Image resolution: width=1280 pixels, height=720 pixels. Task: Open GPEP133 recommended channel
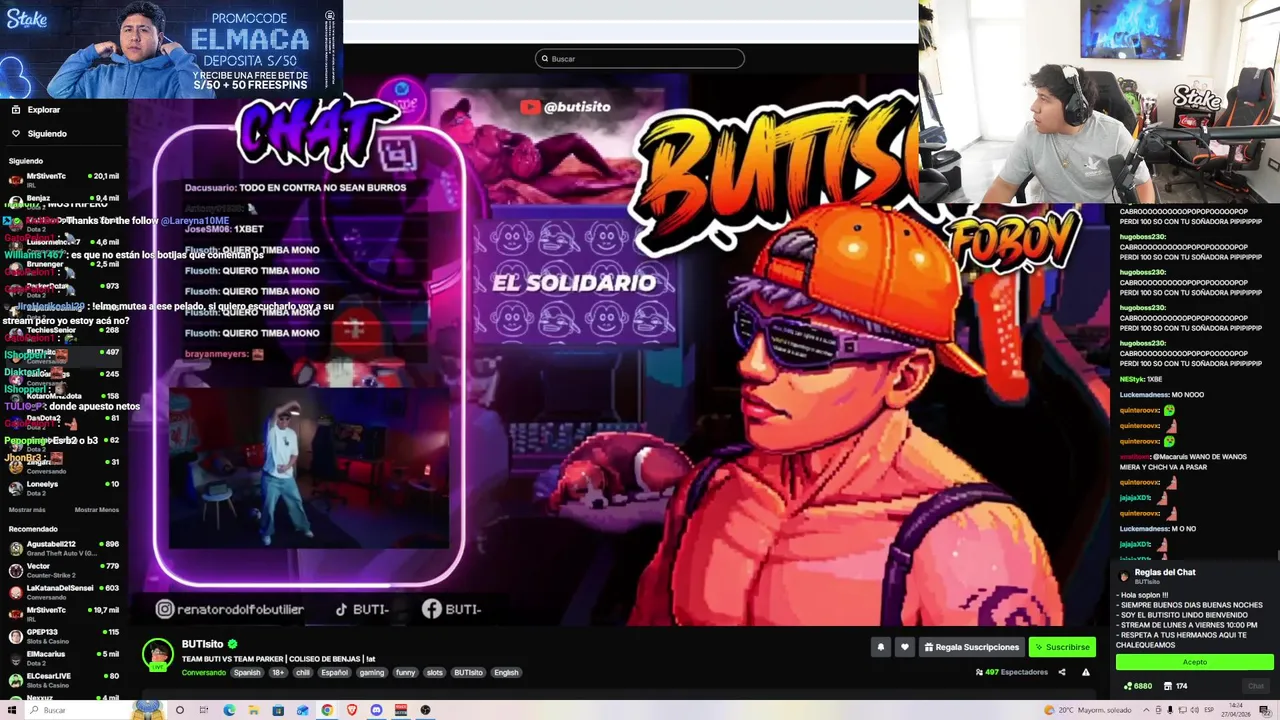[64, 635]
